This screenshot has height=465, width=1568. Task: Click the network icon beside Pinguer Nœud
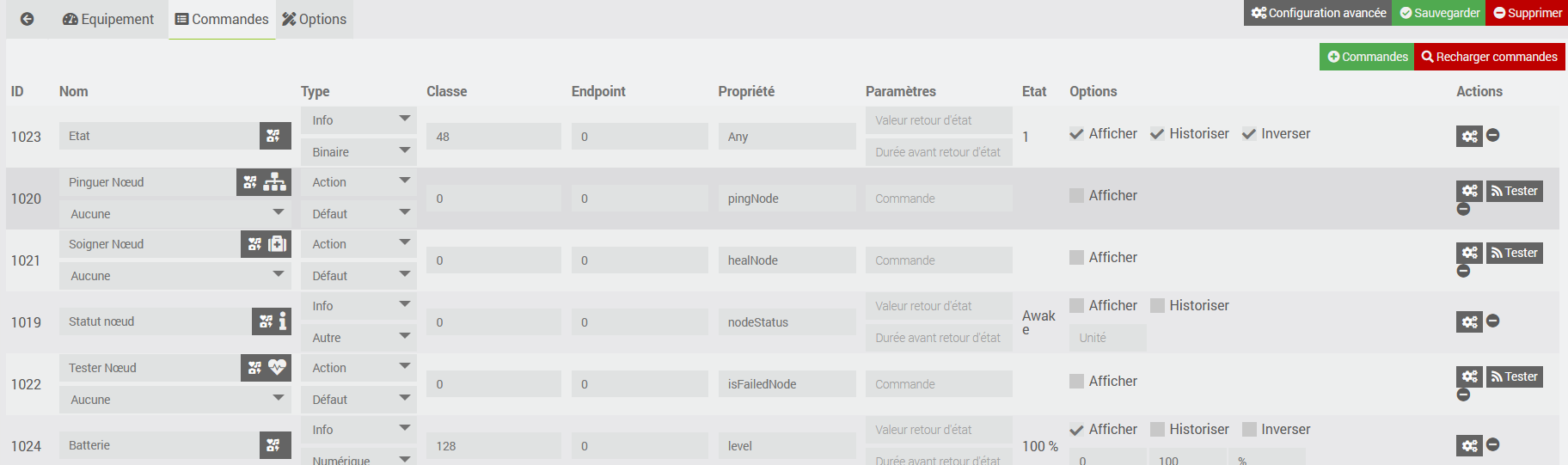(275, 182)
